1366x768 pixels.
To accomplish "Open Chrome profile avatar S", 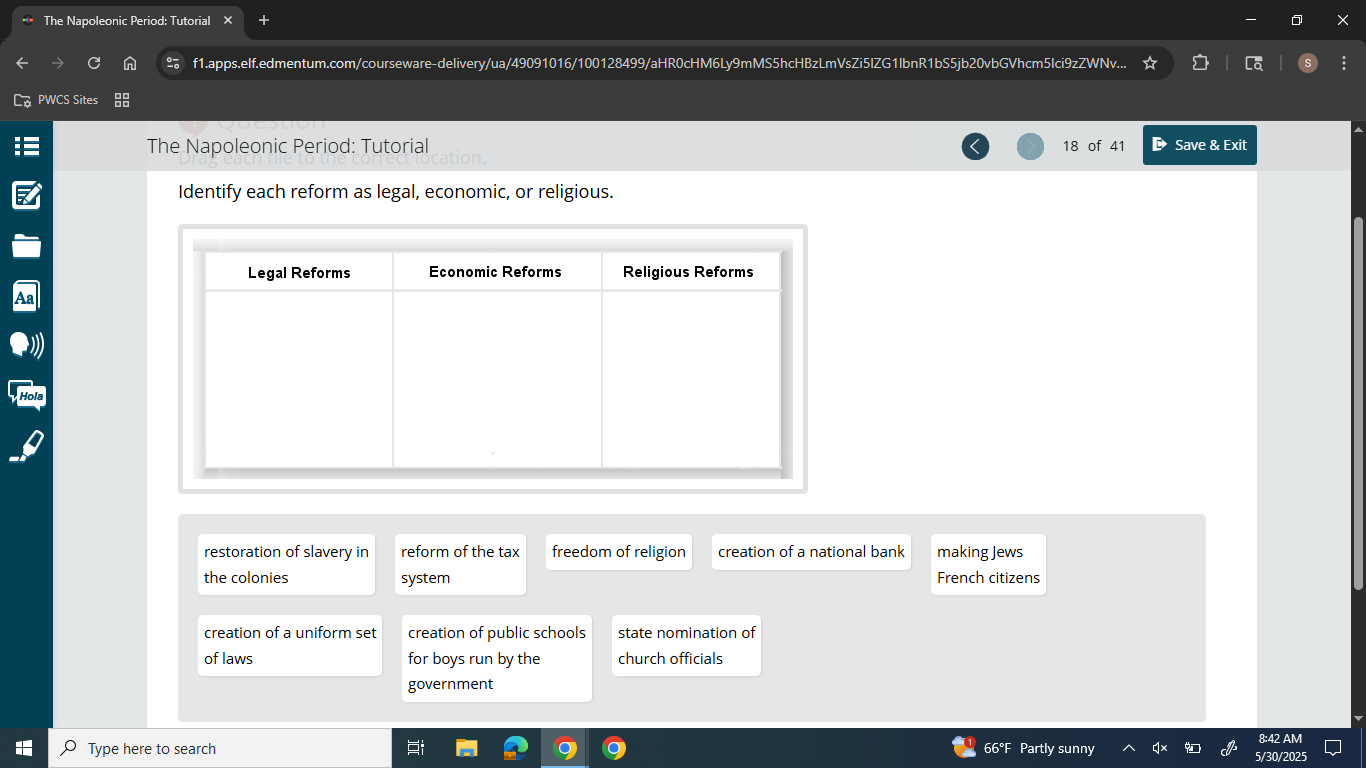I will pyautogui.click(x=1308, y=63).
